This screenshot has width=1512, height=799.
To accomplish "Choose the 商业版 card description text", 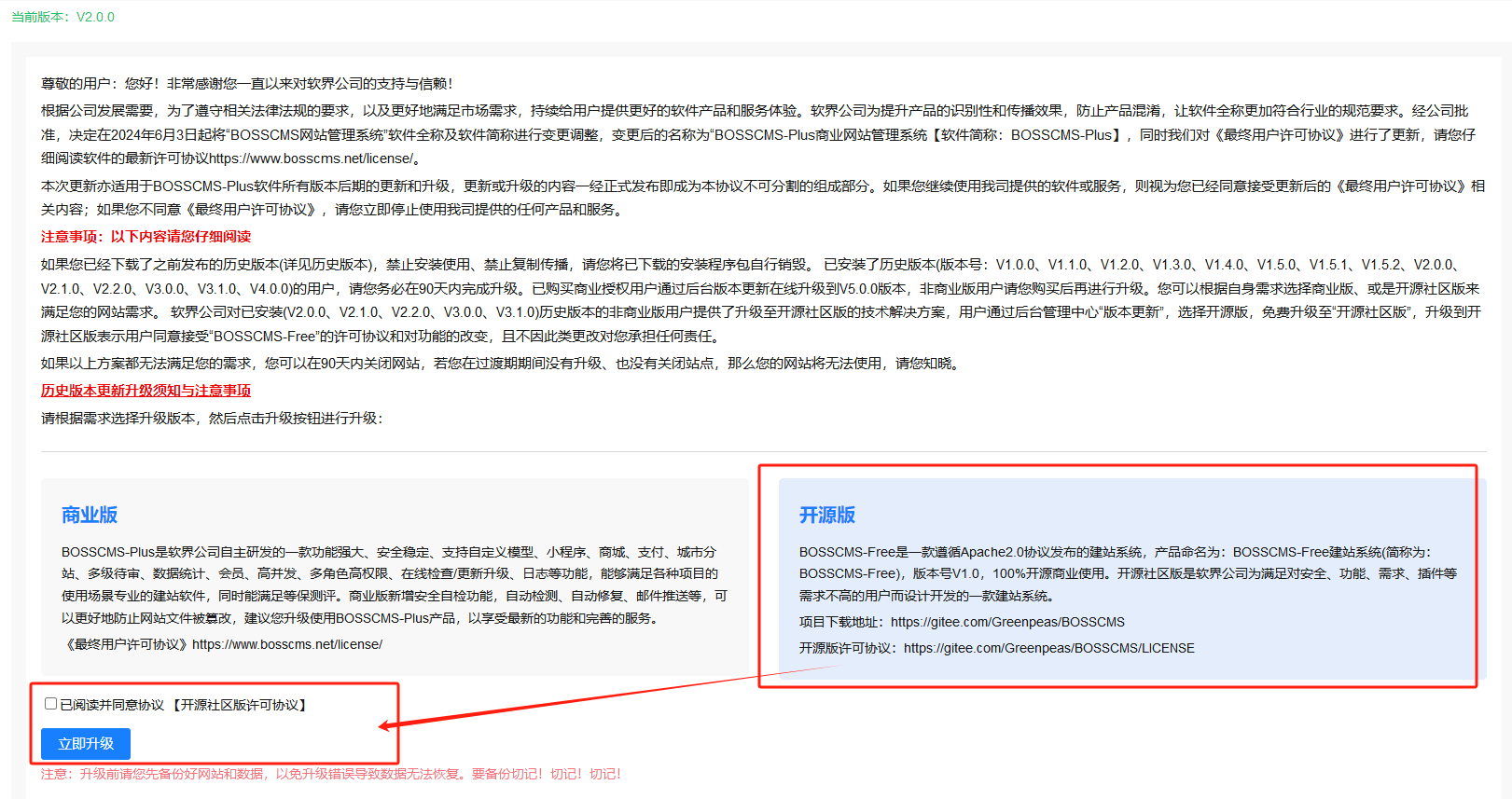I will (392, 585).
